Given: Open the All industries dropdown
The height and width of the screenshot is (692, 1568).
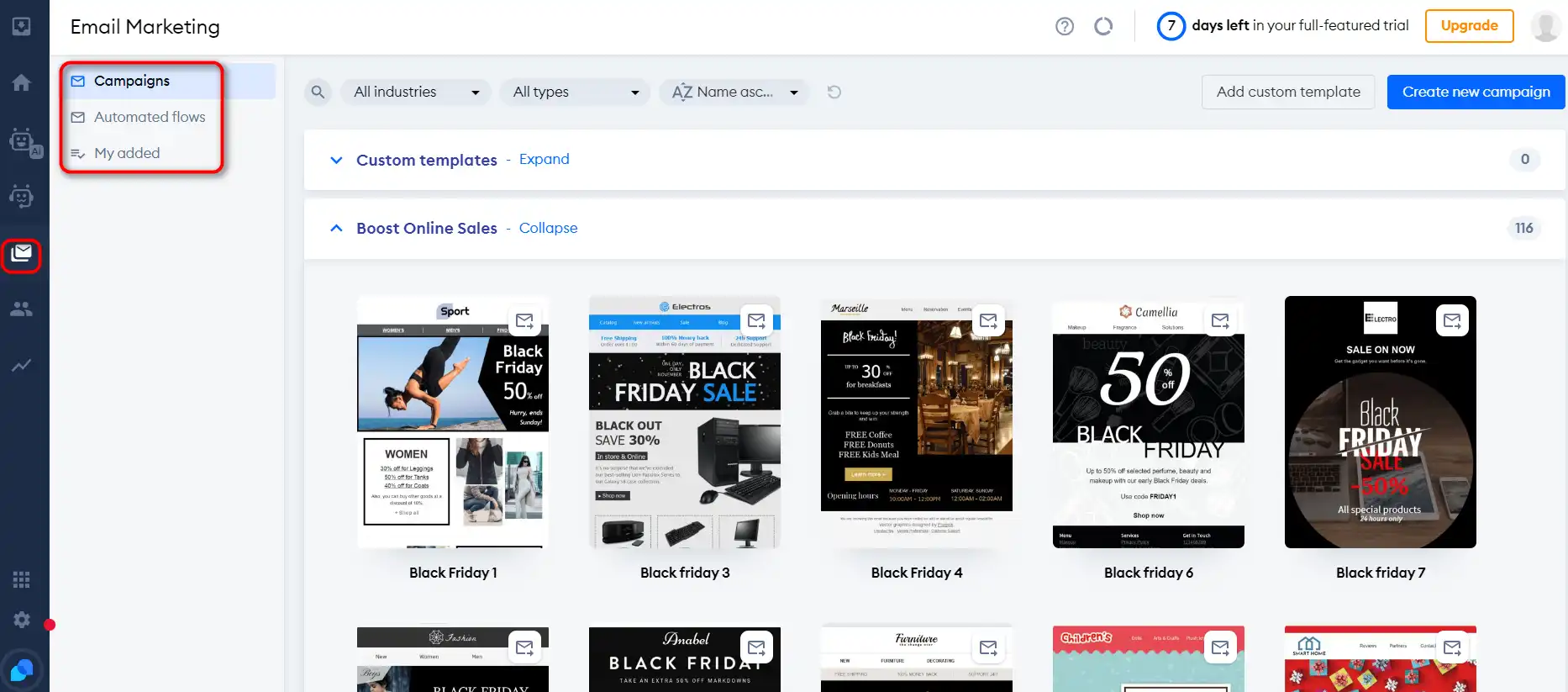Looking at the screenshot, I should (x=416, y=92).
